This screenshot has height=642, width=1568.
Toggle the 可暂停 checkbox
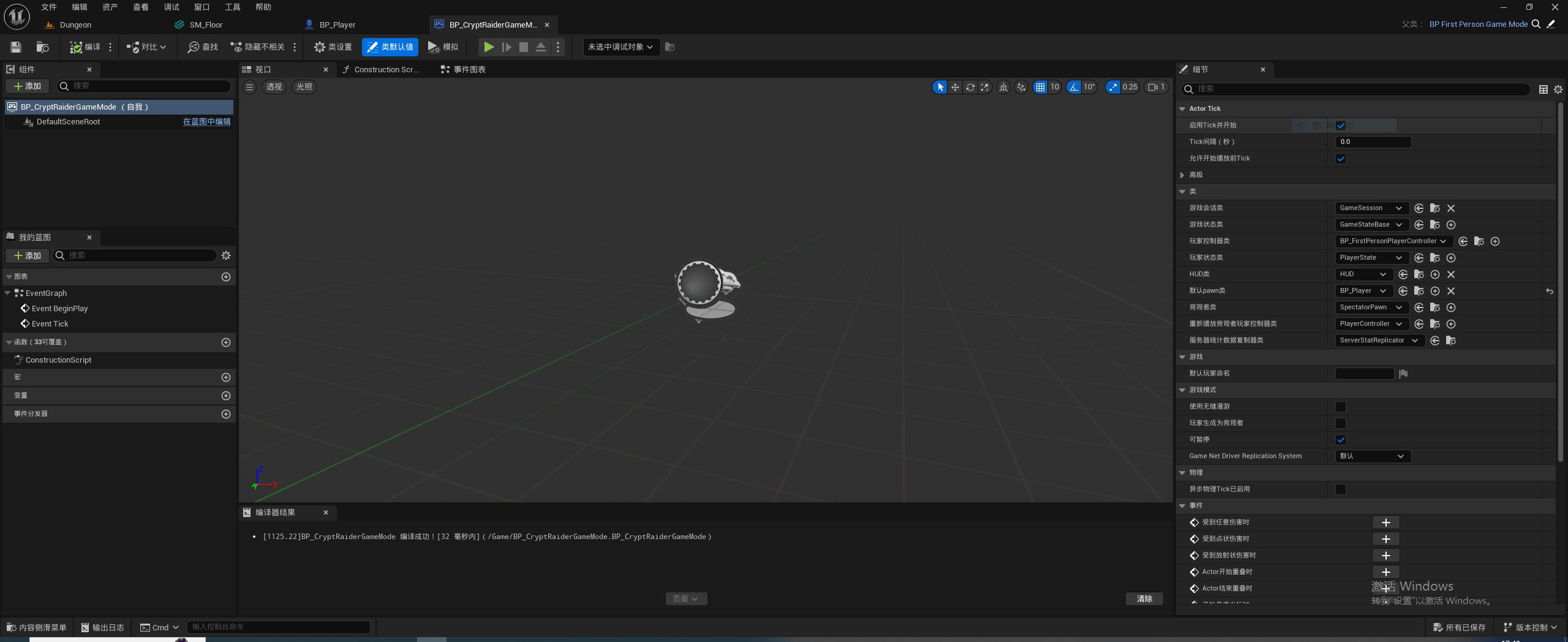(1341, 440)
